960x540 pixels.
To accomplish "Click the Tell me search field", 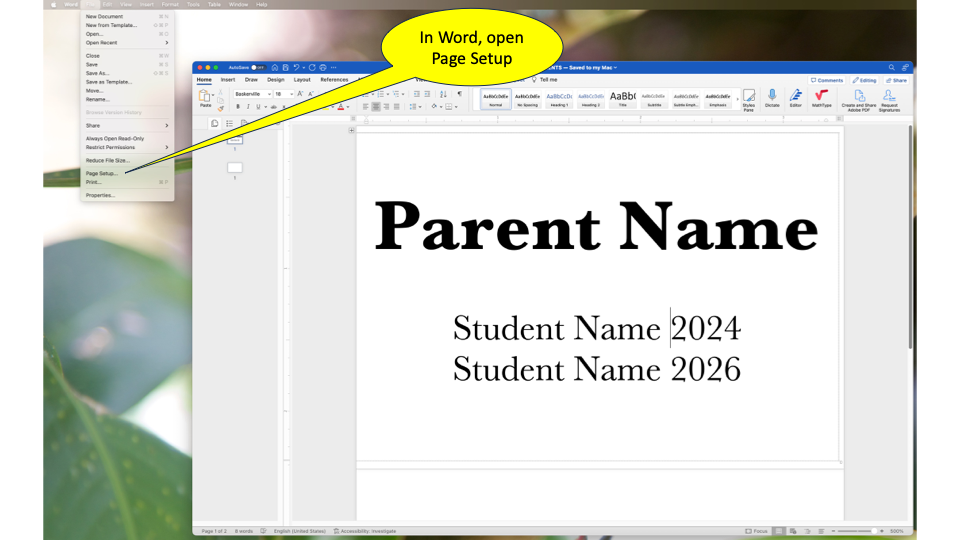I will click(x=544, y=80).
